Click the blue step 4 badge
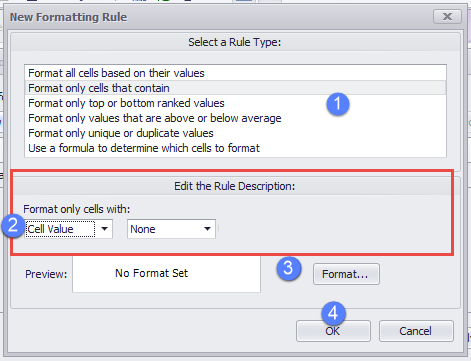 [333, 313]
